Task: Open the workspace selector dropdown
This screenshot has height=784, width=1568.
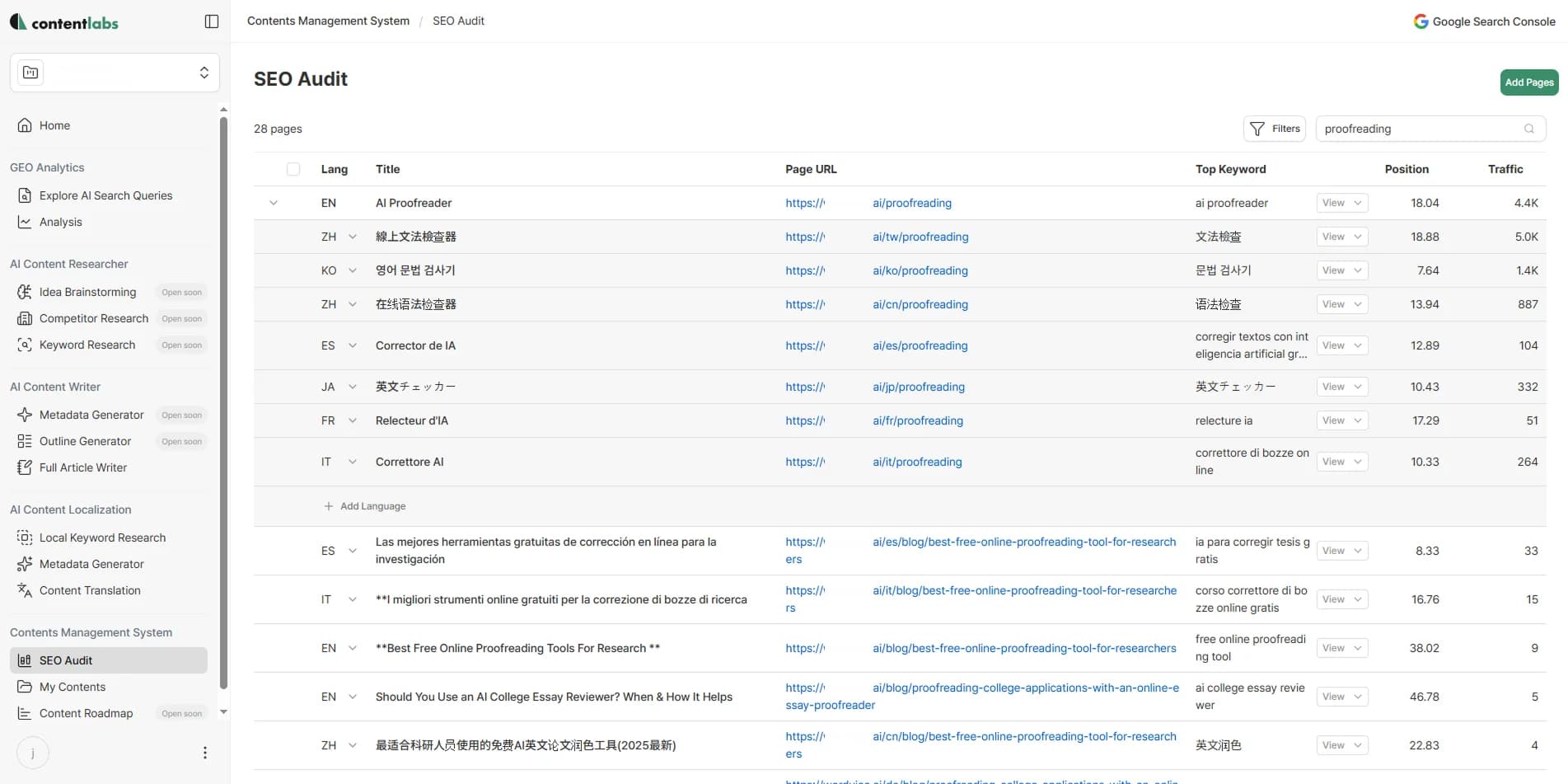Action: point(204,72)
